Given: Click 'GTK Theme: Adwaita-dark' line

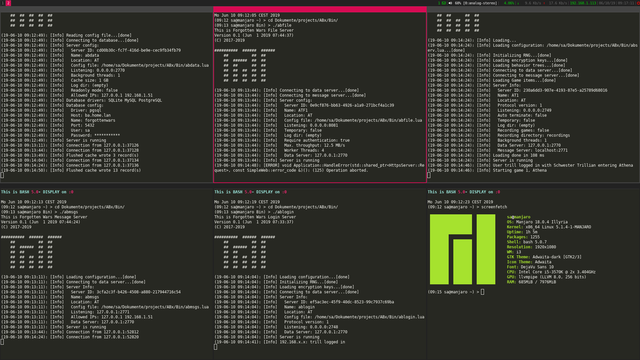Looking at the screenshot, I should (x=544, y=257).
